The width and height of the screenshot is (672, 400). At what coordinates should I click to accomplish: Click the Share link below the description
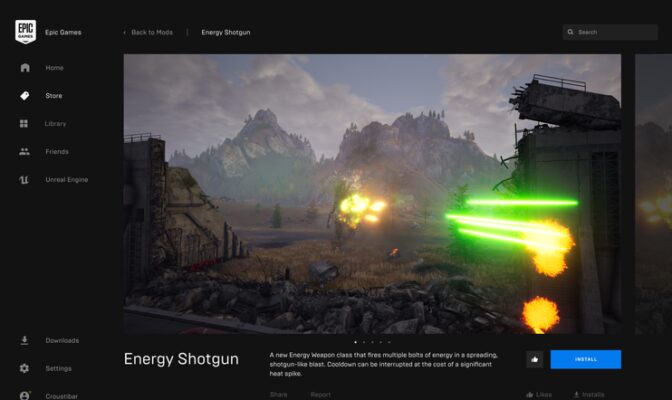coord(278,394)
